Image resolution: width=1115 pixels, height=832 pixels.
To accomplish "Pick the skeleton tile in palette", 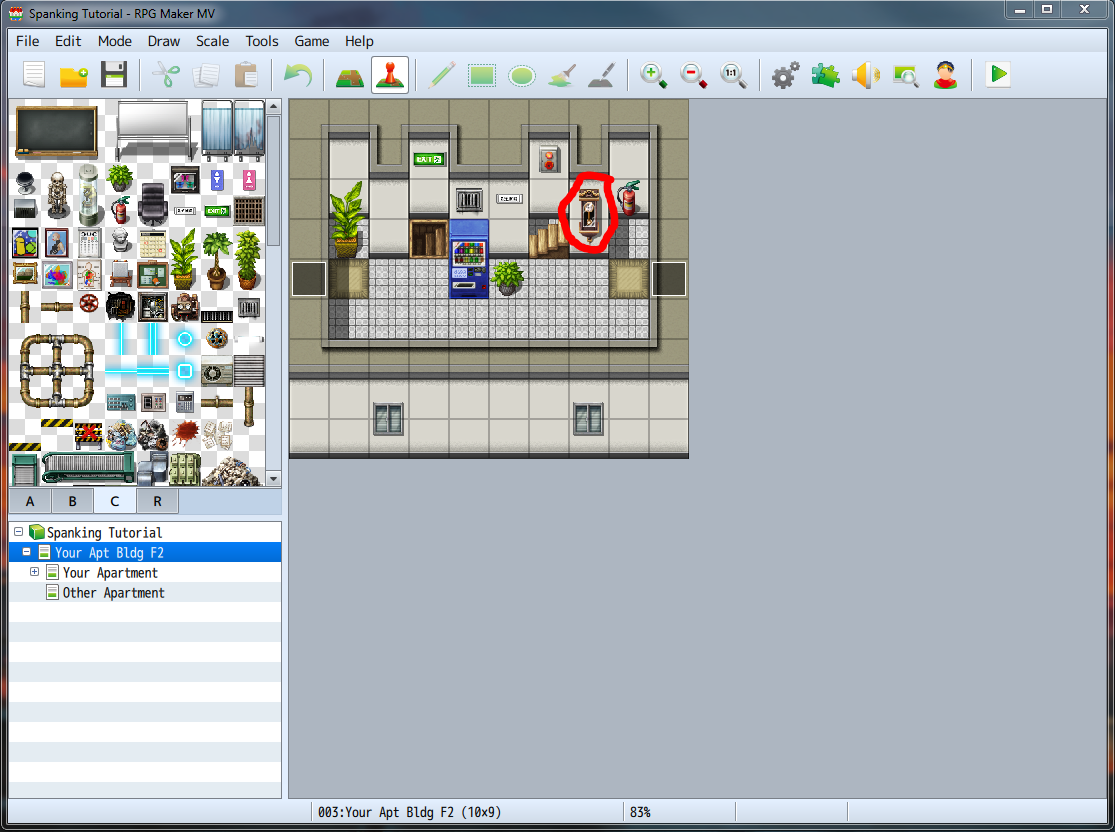I will pos(57,194).
